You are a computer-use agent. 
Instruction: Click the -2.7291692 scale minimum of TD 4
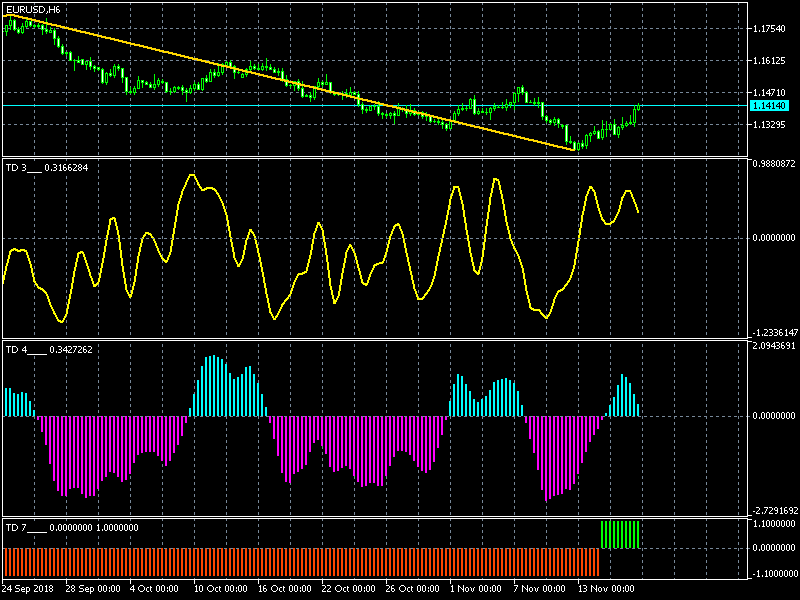pyautogui.click(x=774, y=510)
